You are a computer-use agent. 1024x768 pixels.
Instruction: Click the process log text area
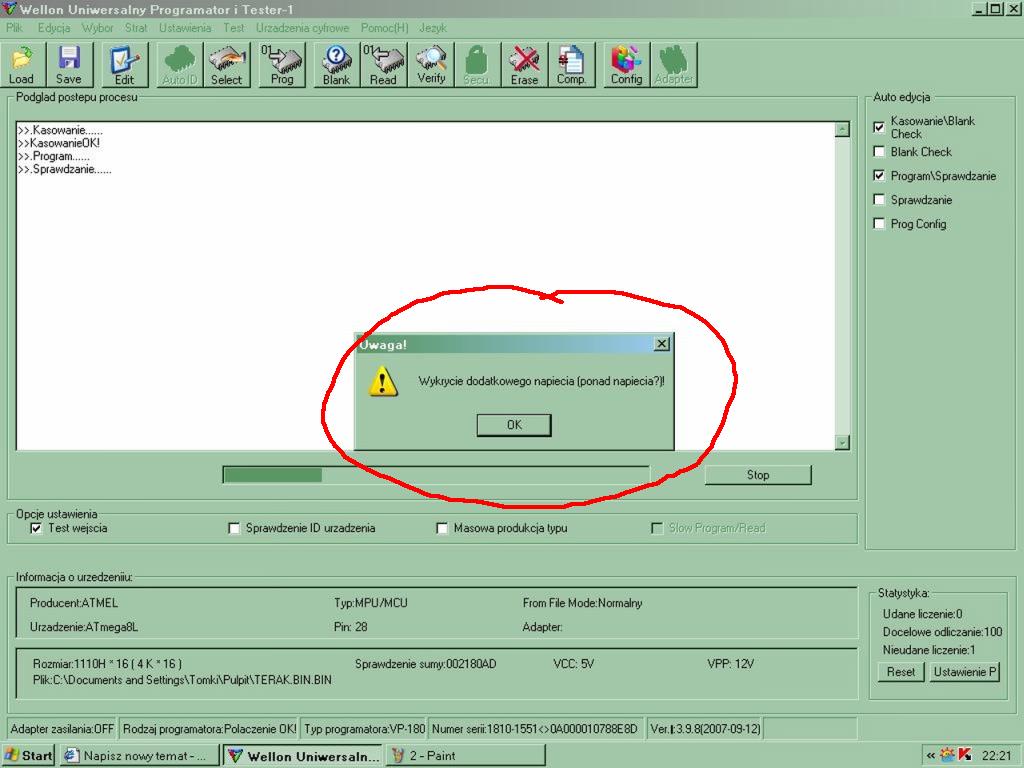[x=426, y=285]
